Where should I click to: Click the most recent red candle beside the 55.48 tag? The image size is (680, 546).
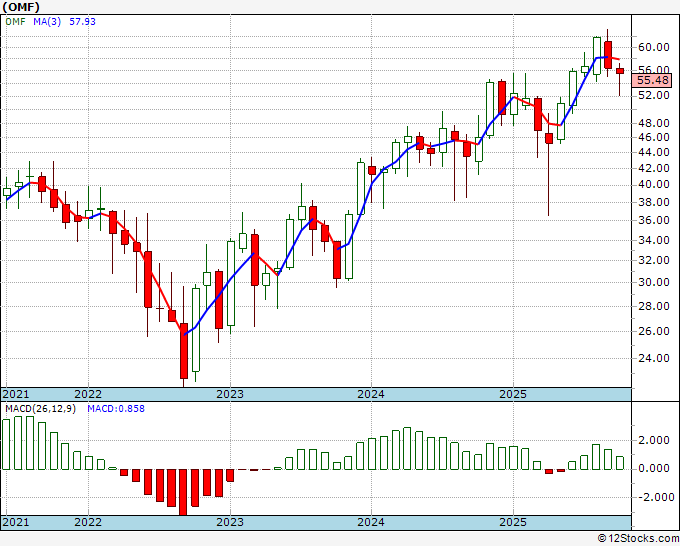point(620,71)
